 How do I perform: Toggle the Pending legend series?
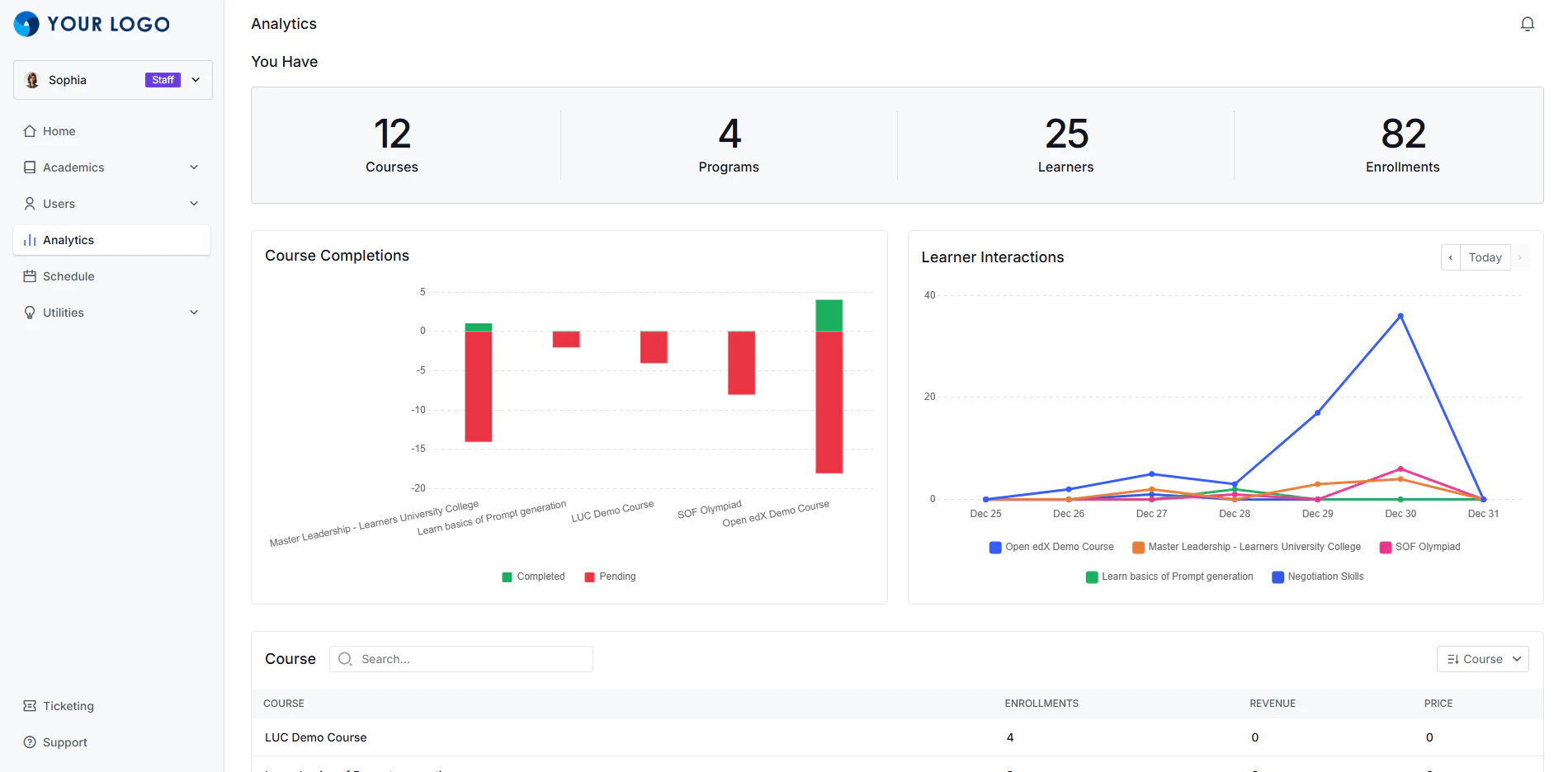[x=610, y=577]
